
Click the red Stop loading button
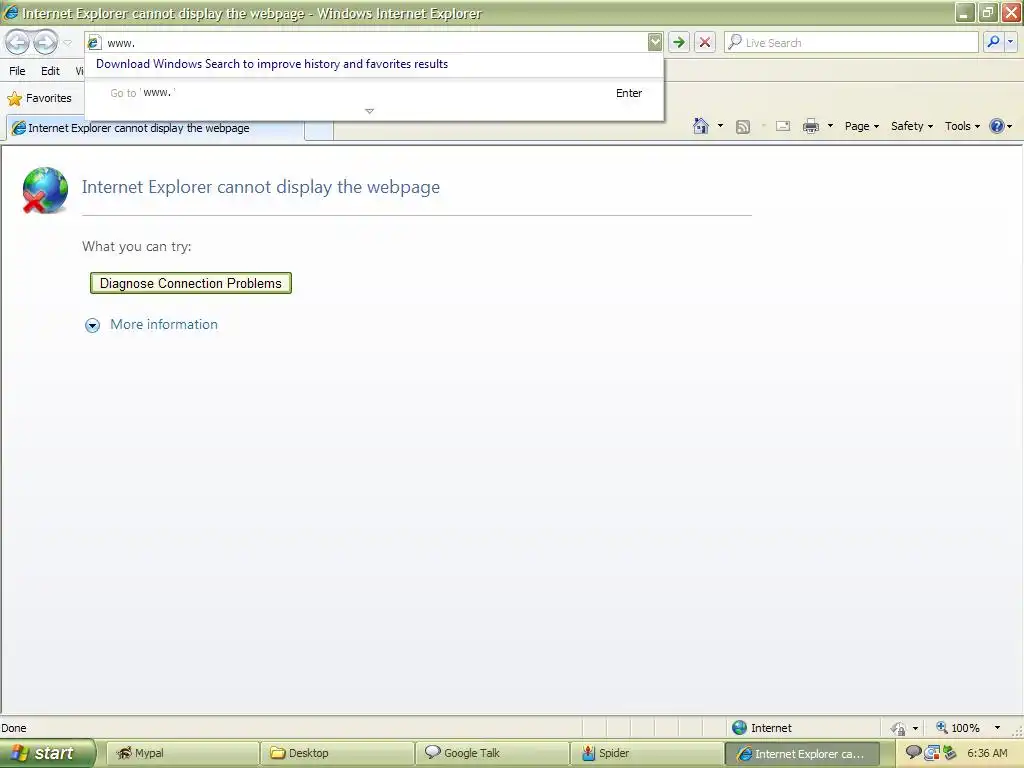(705, 42)
